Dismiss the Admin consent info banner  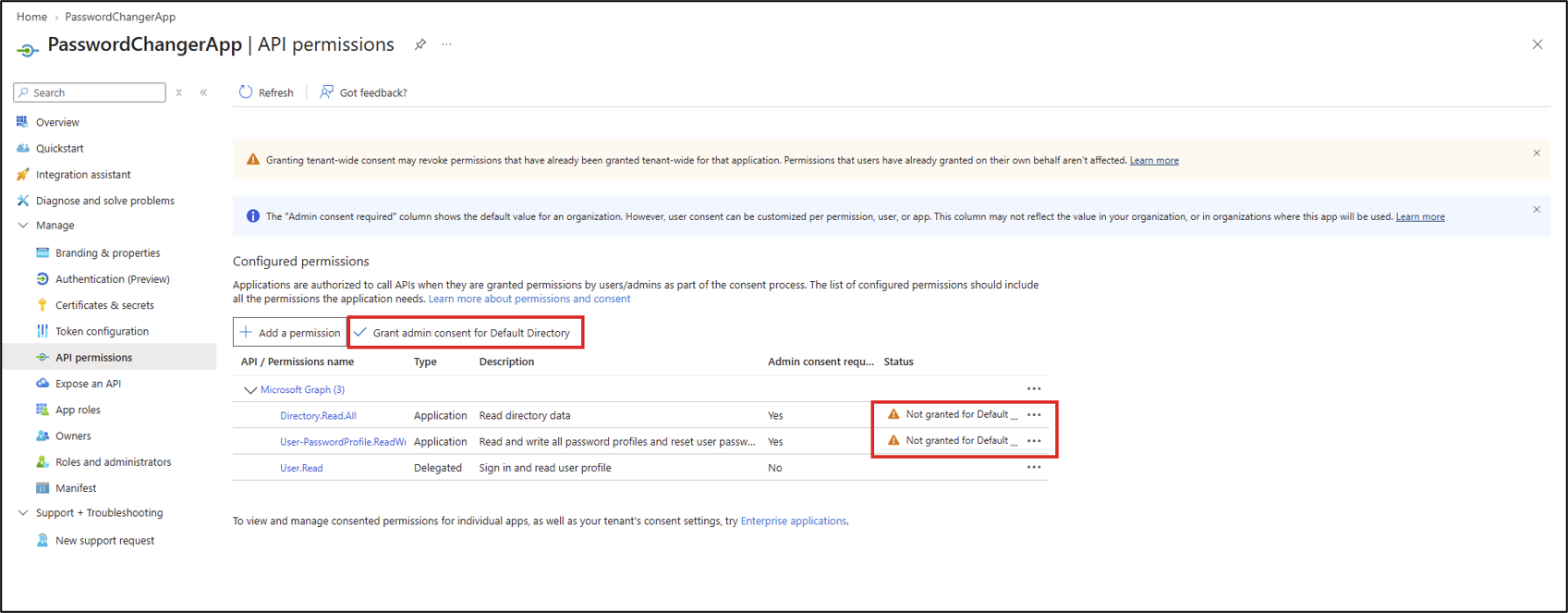click(1537, 210)
